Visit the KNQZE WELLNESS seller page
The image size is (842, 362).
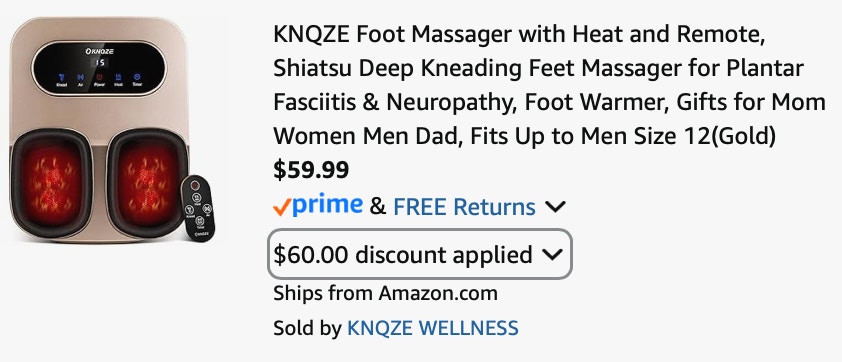point(433,328)
